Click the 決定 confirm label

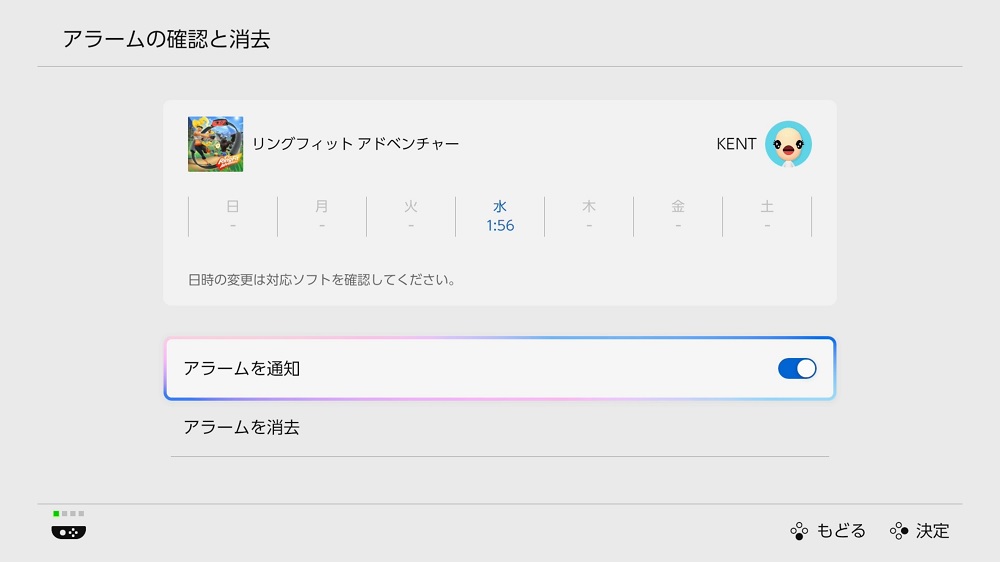(931, 531)
